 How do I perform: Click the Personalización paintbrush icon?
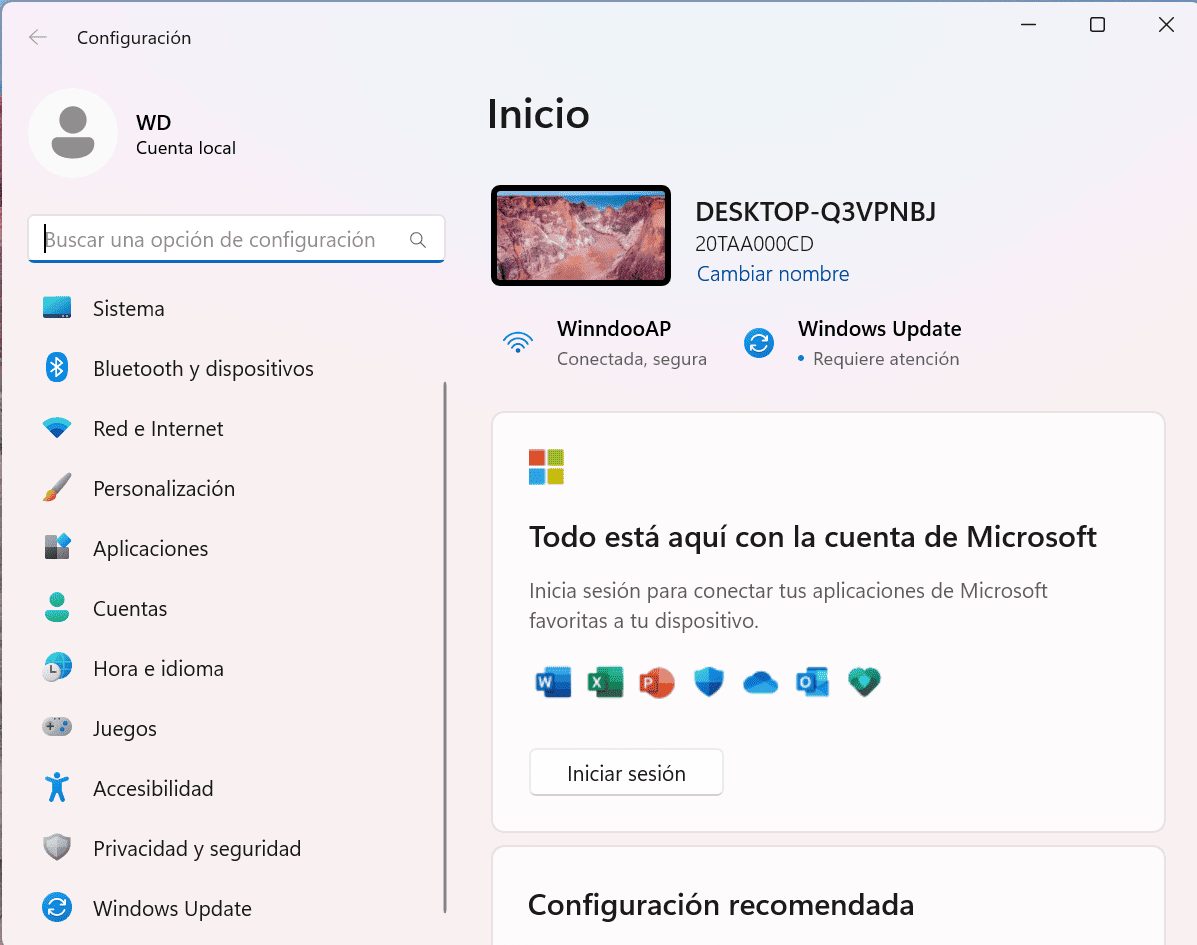point(56,488)
